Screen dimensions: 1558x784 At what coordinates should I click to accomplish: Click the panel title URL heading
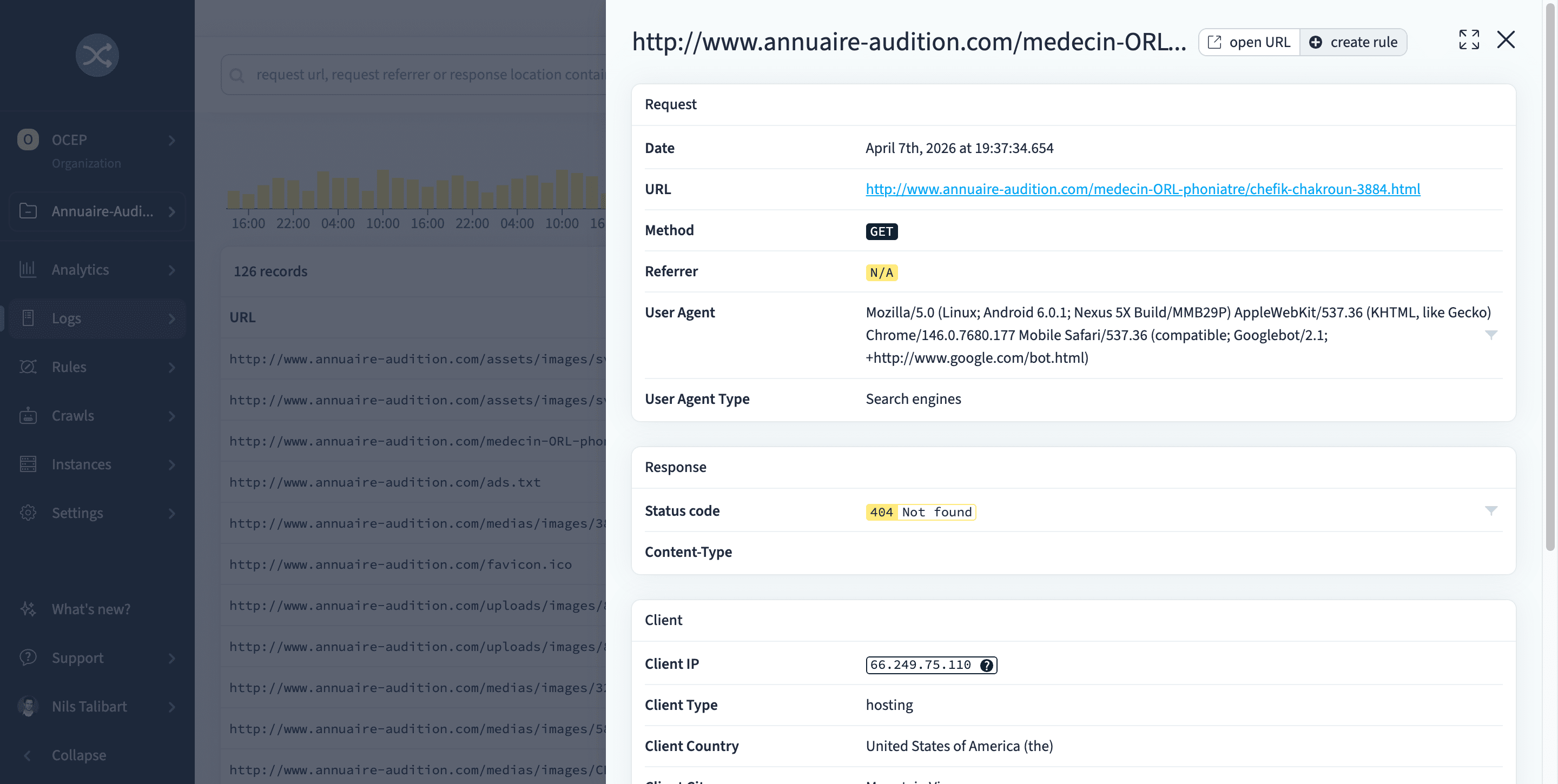click(909, 41)
